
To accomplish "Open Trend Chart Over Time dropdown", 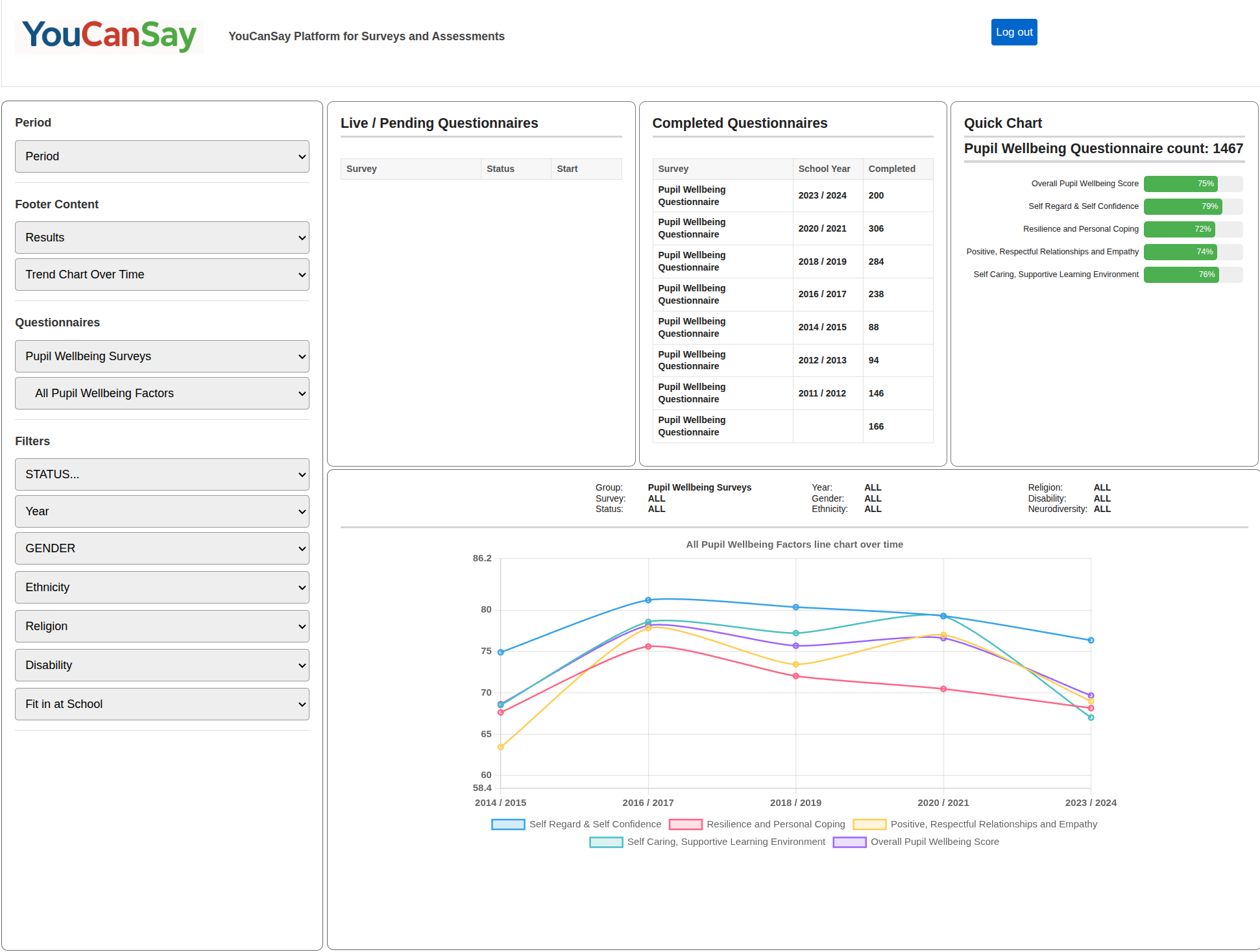I will [x=162, y=275].
